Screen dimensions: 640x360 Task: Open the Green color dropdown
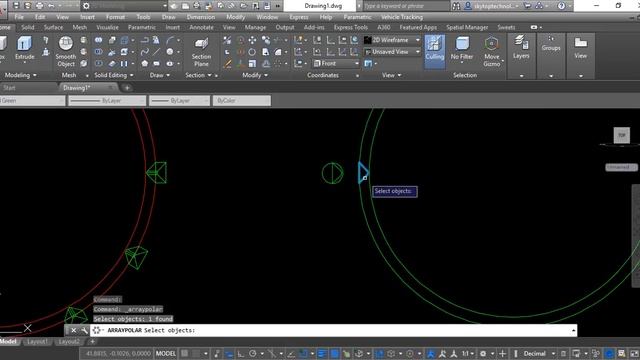click(32, 100)
